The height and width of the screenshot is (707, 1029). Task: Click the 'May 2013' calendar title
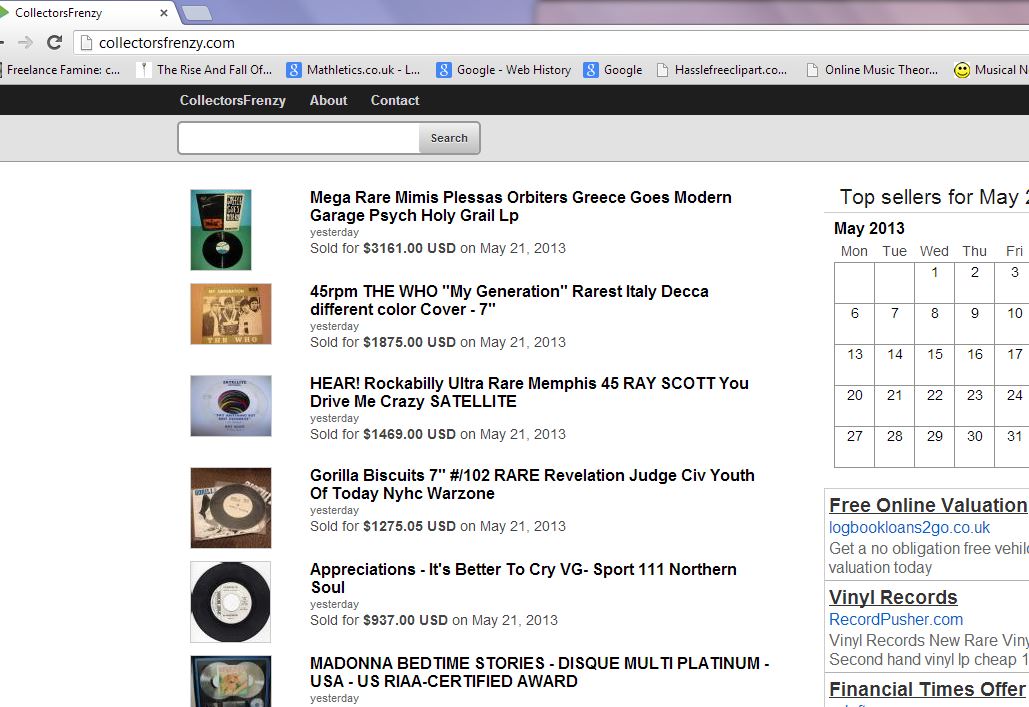pos(869,228)
